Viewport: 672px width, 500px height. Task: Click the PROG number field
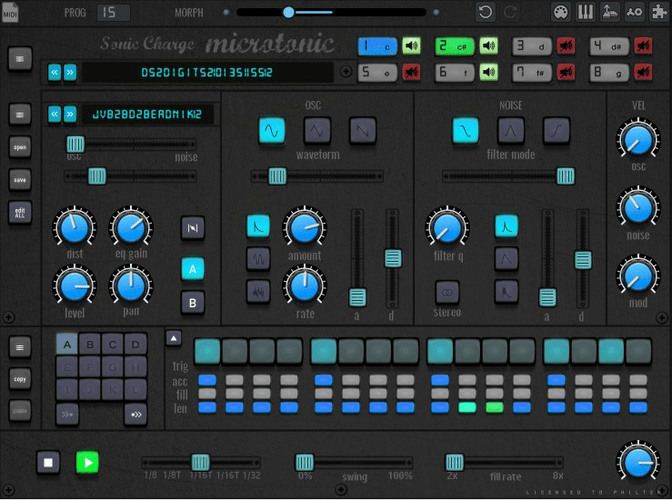click(113, 12)
